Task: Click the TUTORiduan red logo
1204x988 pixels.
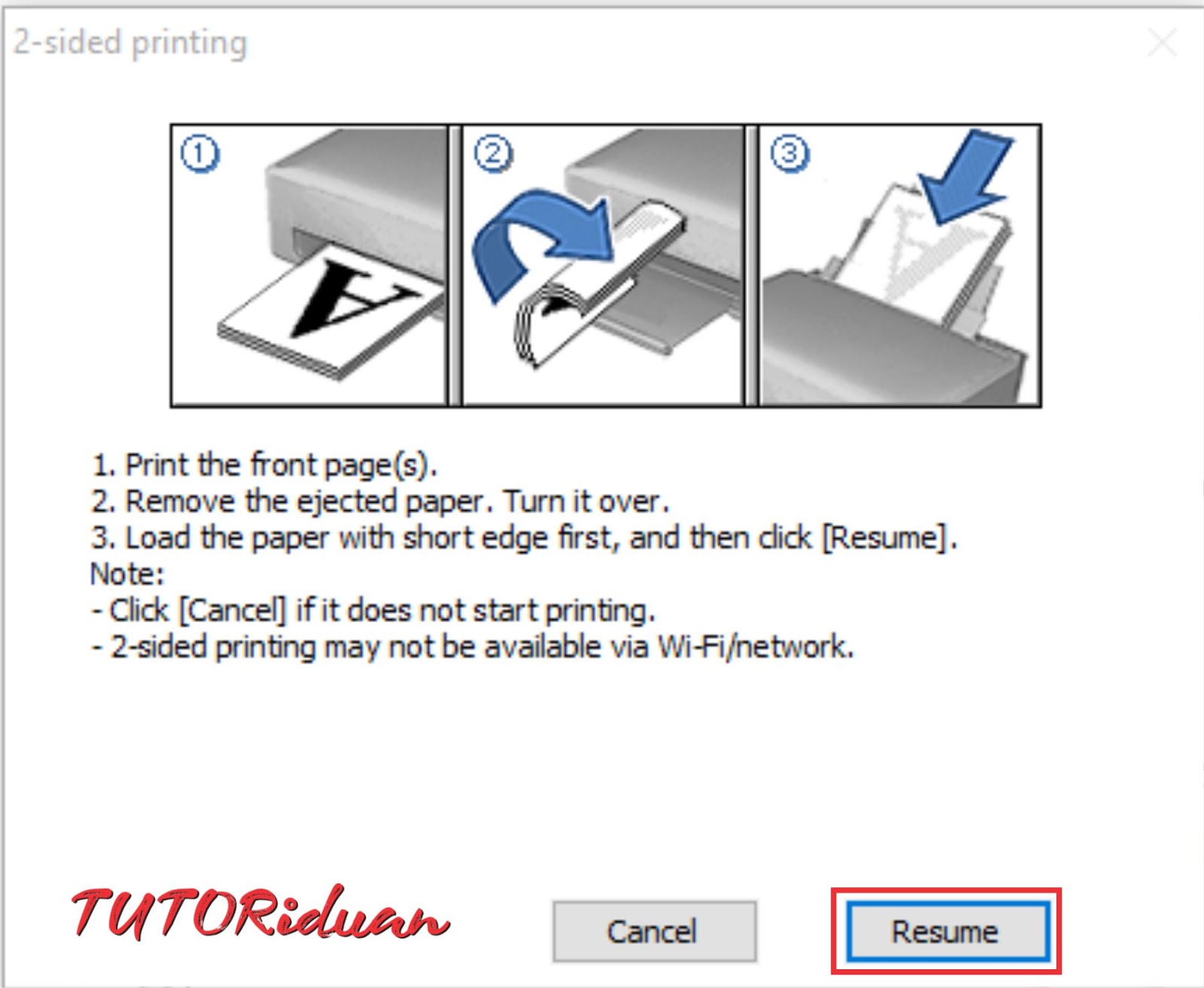Action: point(260,914)
